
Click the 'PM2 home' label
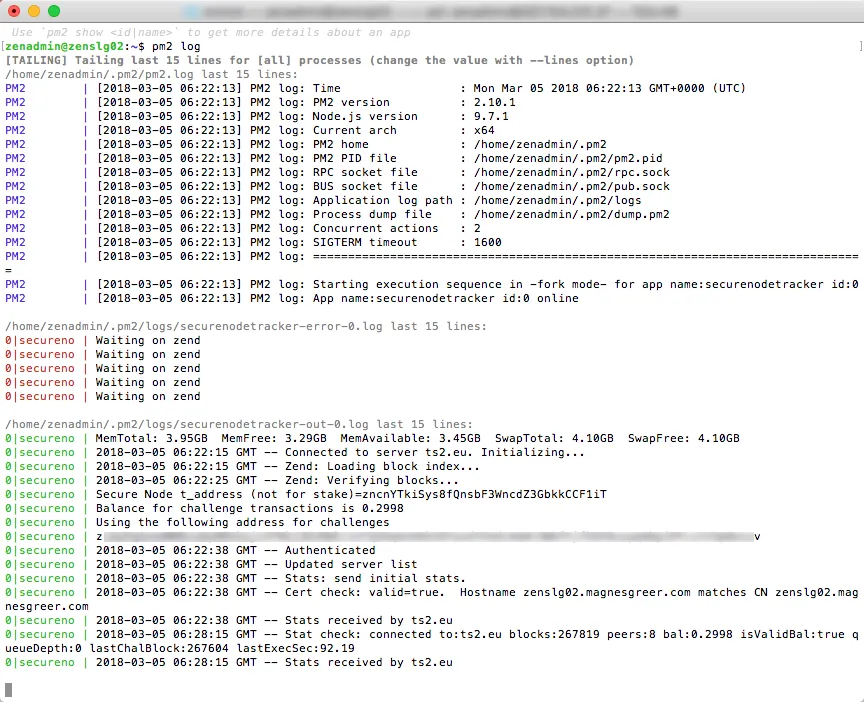(341, 144)
